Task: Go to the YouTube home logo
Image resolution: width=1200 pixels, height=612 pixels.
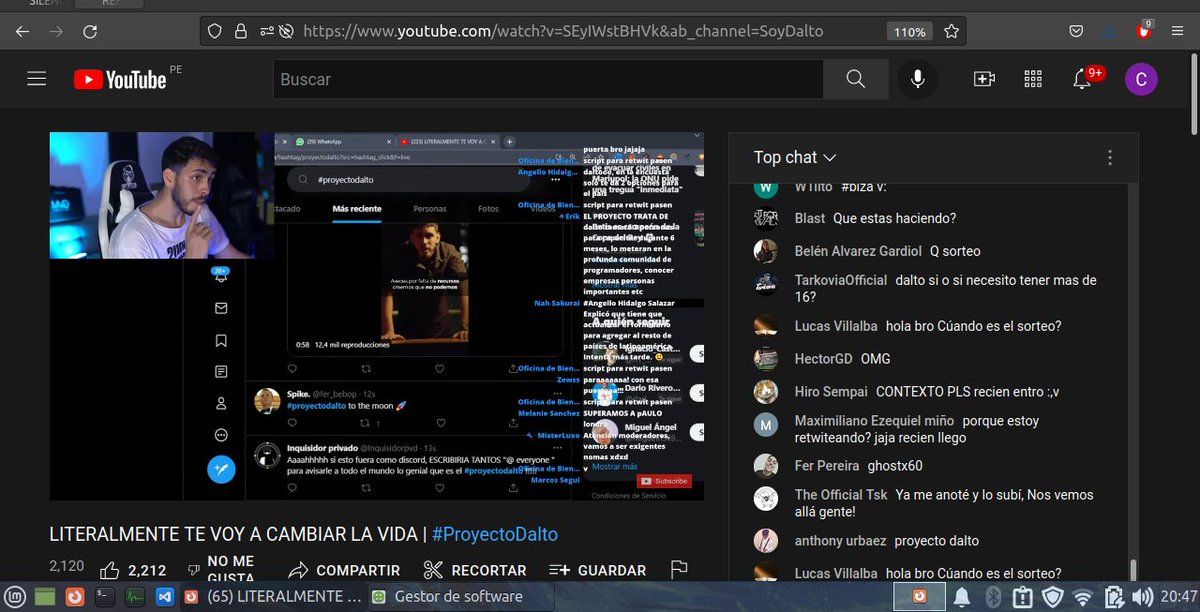Action: pyautogui.click(x=120, y=79)
